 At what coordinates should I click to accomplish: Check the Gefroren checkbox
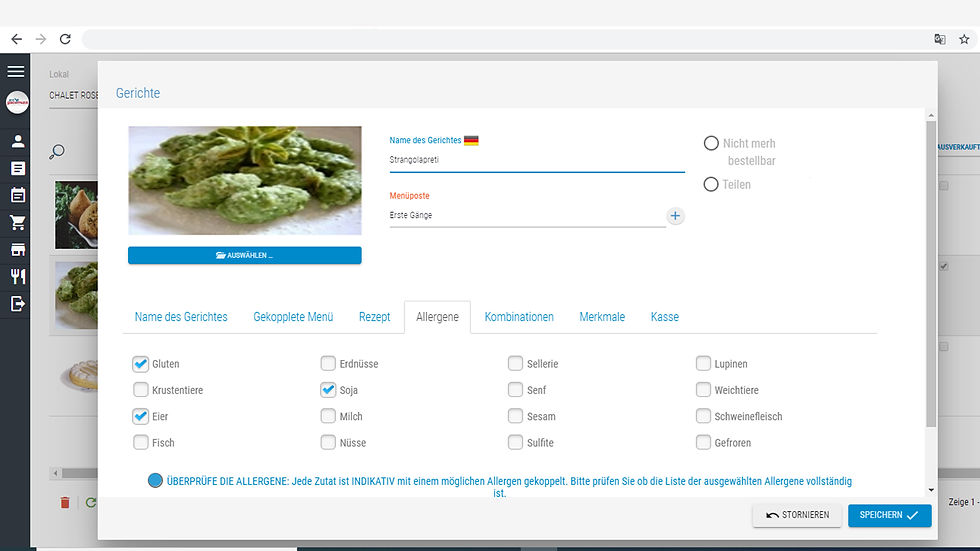pyautogui.click(x=703, y=442)
